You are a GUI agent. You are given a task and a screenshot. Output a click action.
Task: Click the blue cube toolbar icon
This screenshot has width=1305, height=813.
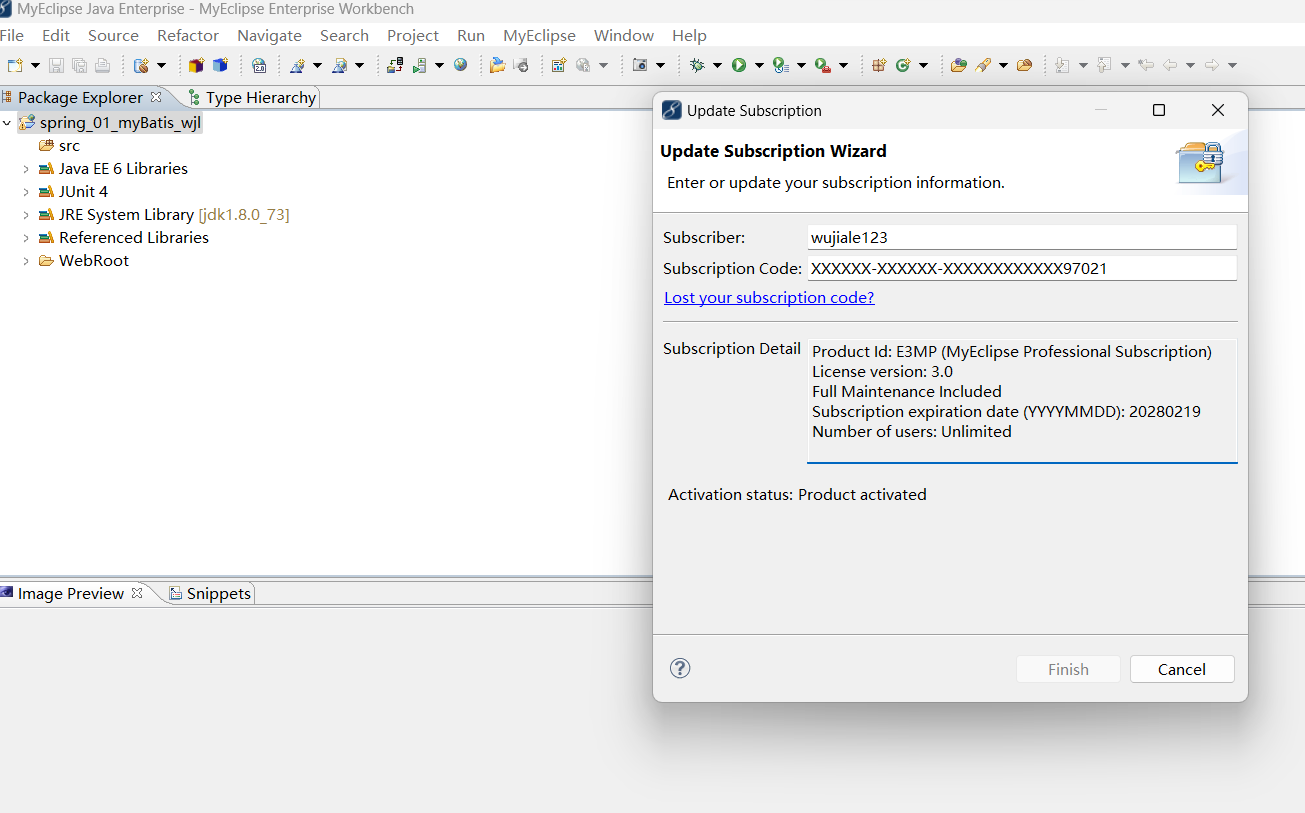click(220, 65)
